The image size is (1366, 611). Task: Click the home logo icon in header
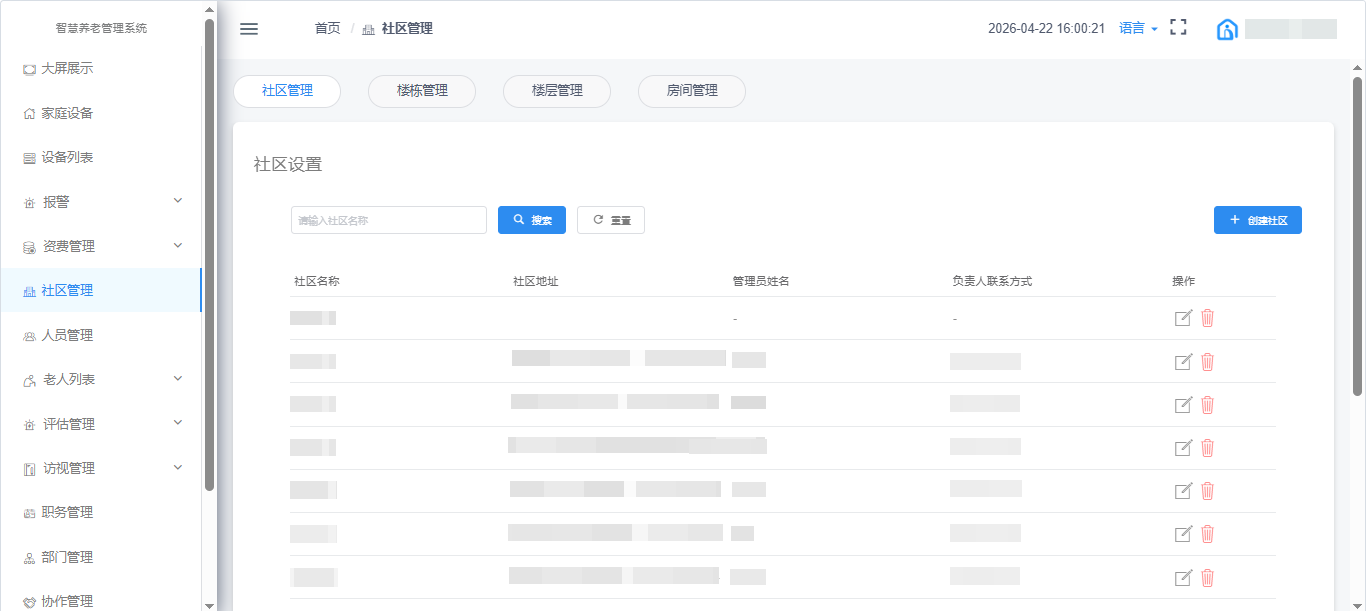1226,29
